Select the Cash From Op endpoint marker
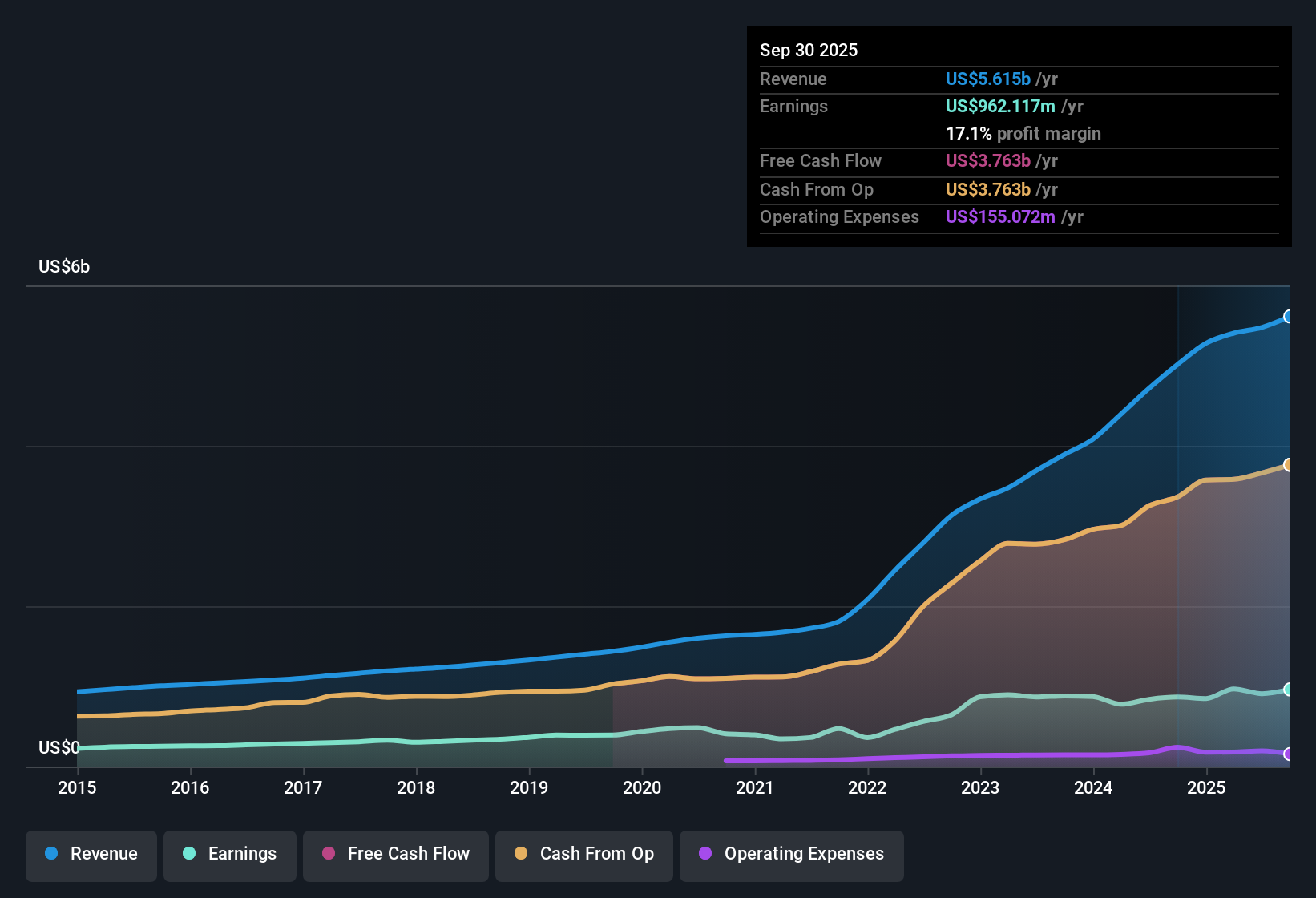Screen dimensions: 1316x898 coord(1288,464)
